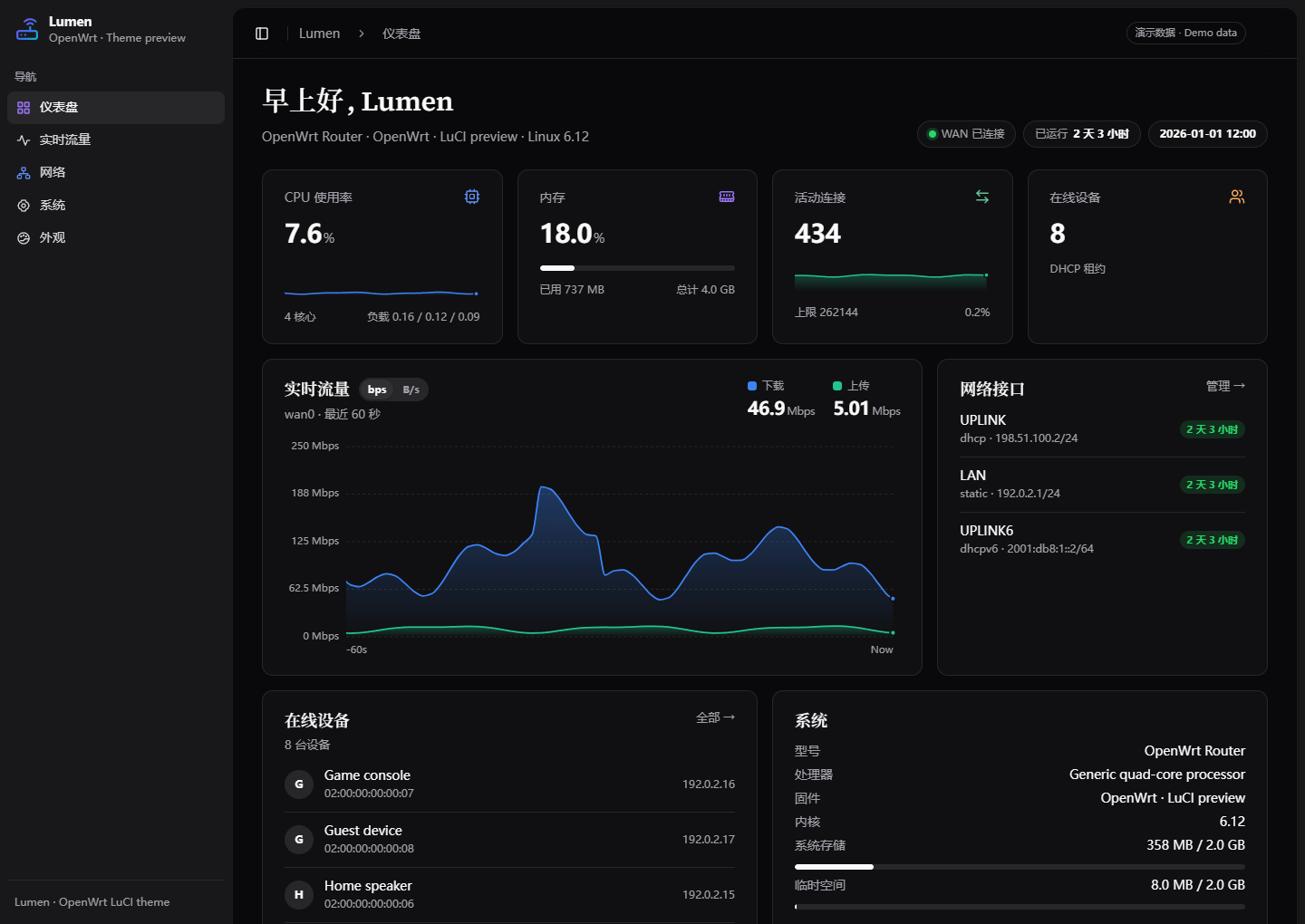
Task: Click the LAN interface row
Action: point(1102,485)
